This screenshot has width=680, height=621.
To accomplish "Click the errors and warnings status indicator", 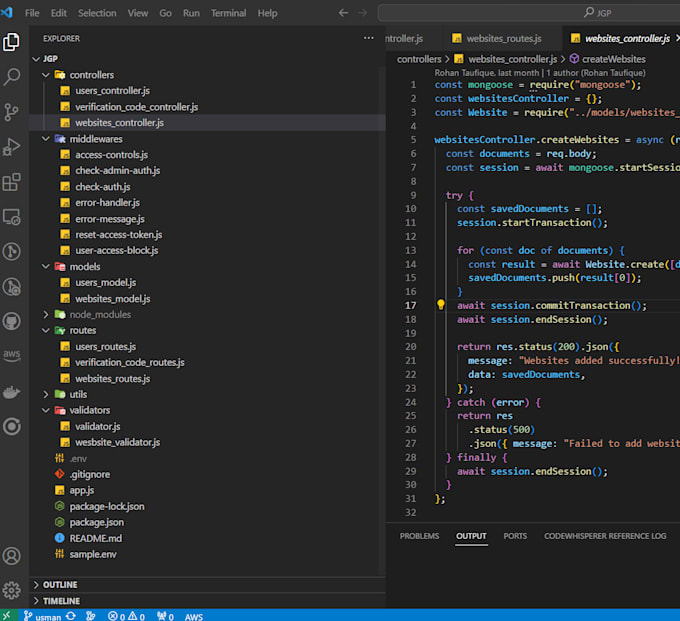I will [x=126, y=616].
